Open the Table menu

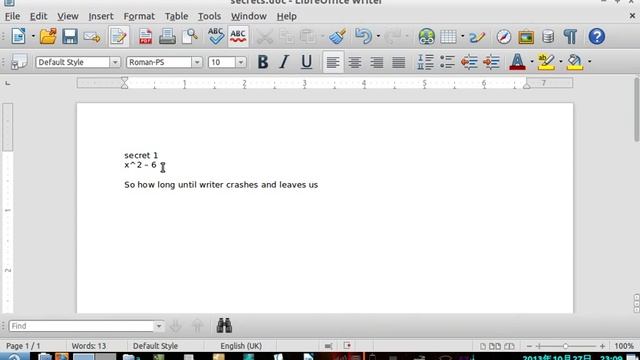click(x=176, y=16)
